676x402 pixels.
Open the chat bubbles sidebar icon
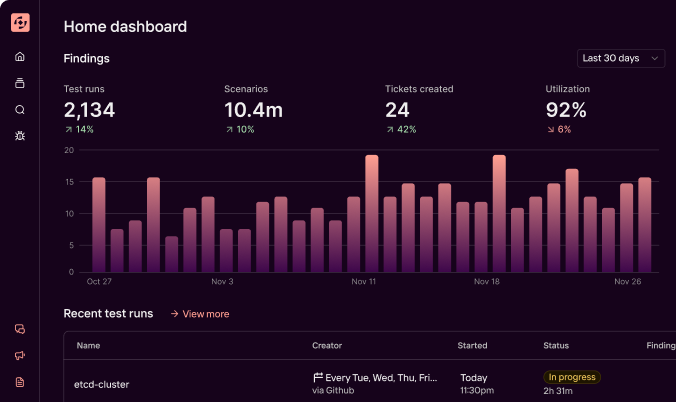[20, 329]
